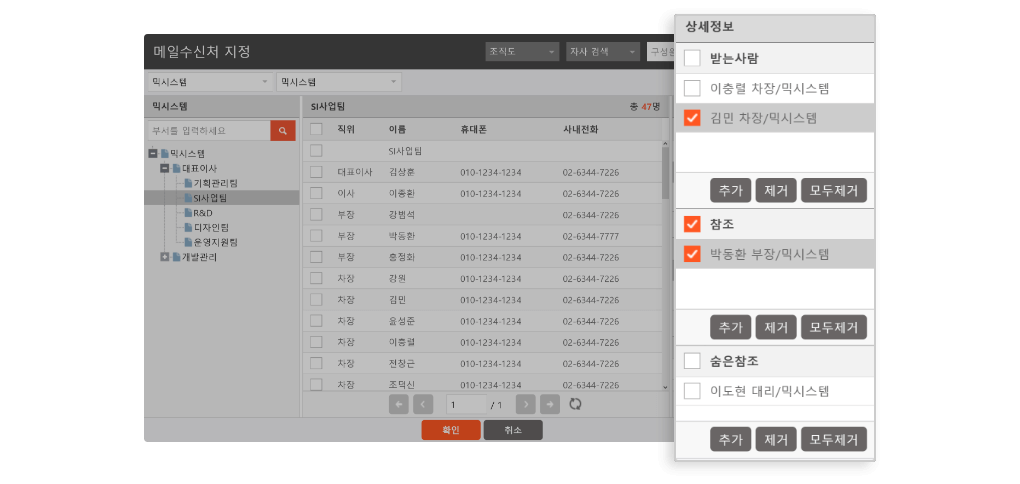Toggle select-all checkbox in table header

[x=316, y=129]
